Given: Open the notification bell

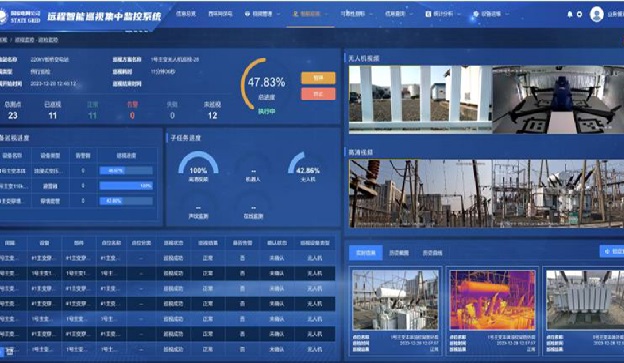Looking at the screenshot, I should click(569, 14).
